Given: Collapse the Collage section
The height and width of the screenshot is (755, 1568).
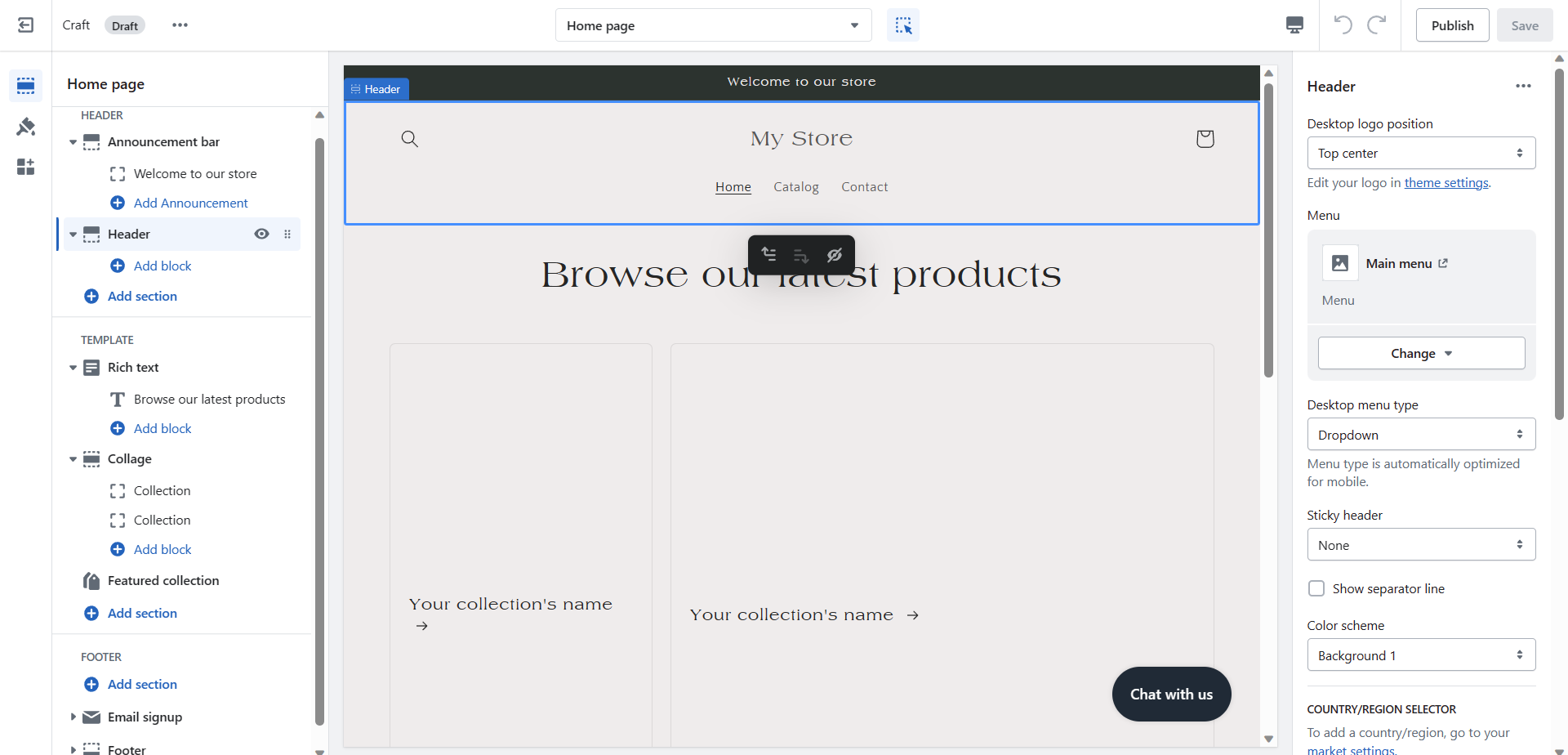Looking at the screenshot, I should point(73,459).
